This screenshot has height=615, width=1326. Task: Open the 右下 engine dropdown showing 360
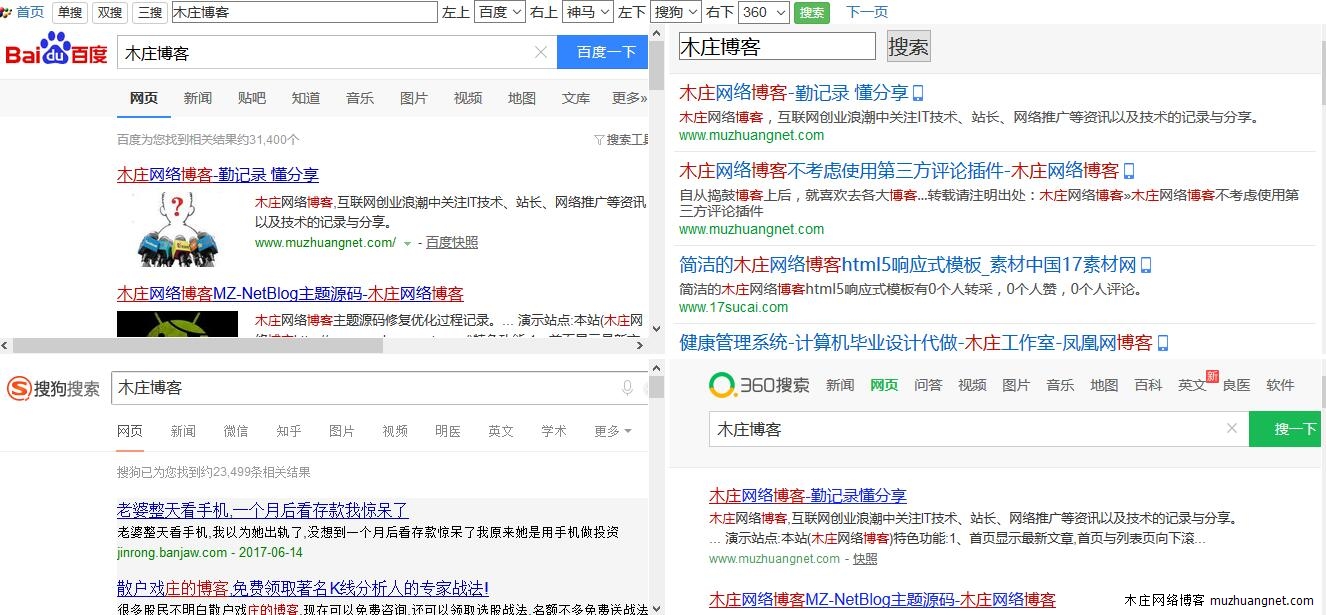pyautogui.click(x=763, y=12)
